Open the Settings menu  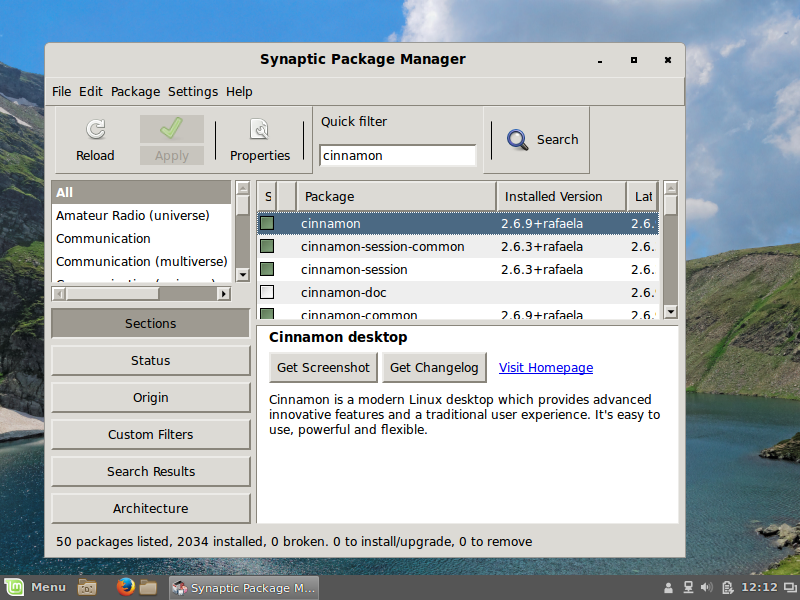[193, 91]
